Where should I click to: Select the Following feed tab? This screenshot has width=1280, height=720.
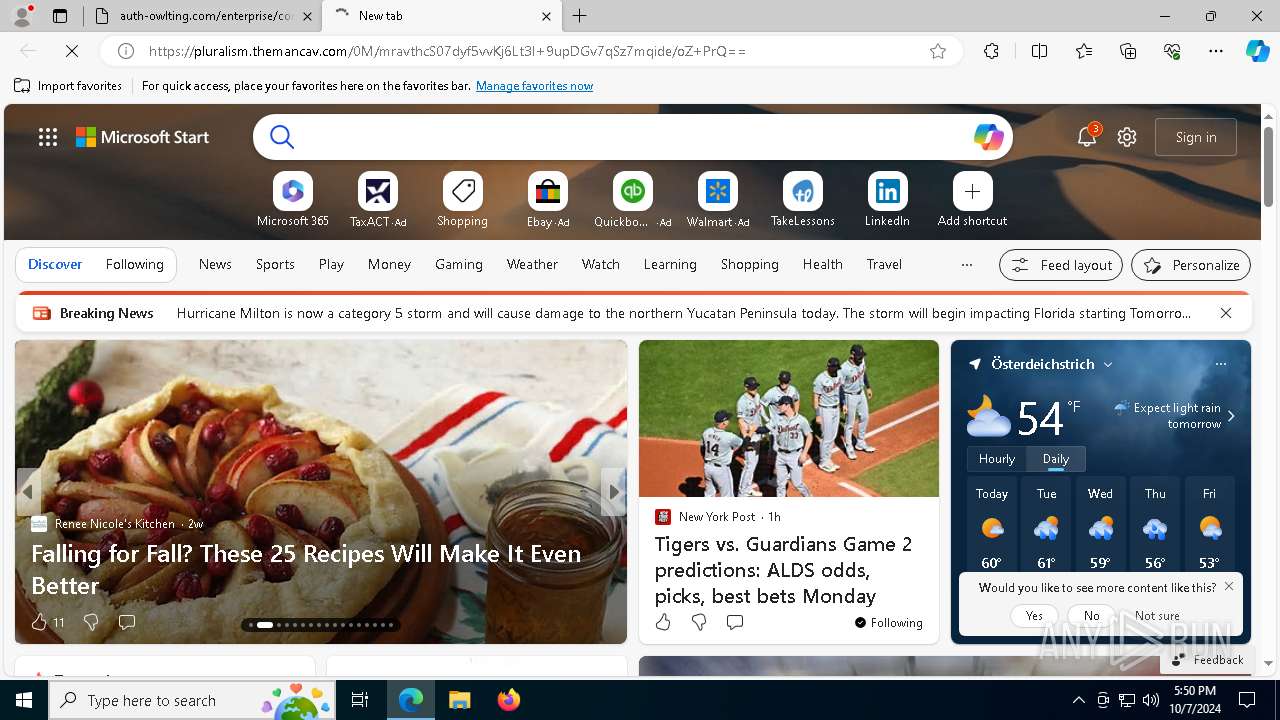click(134, 265)
